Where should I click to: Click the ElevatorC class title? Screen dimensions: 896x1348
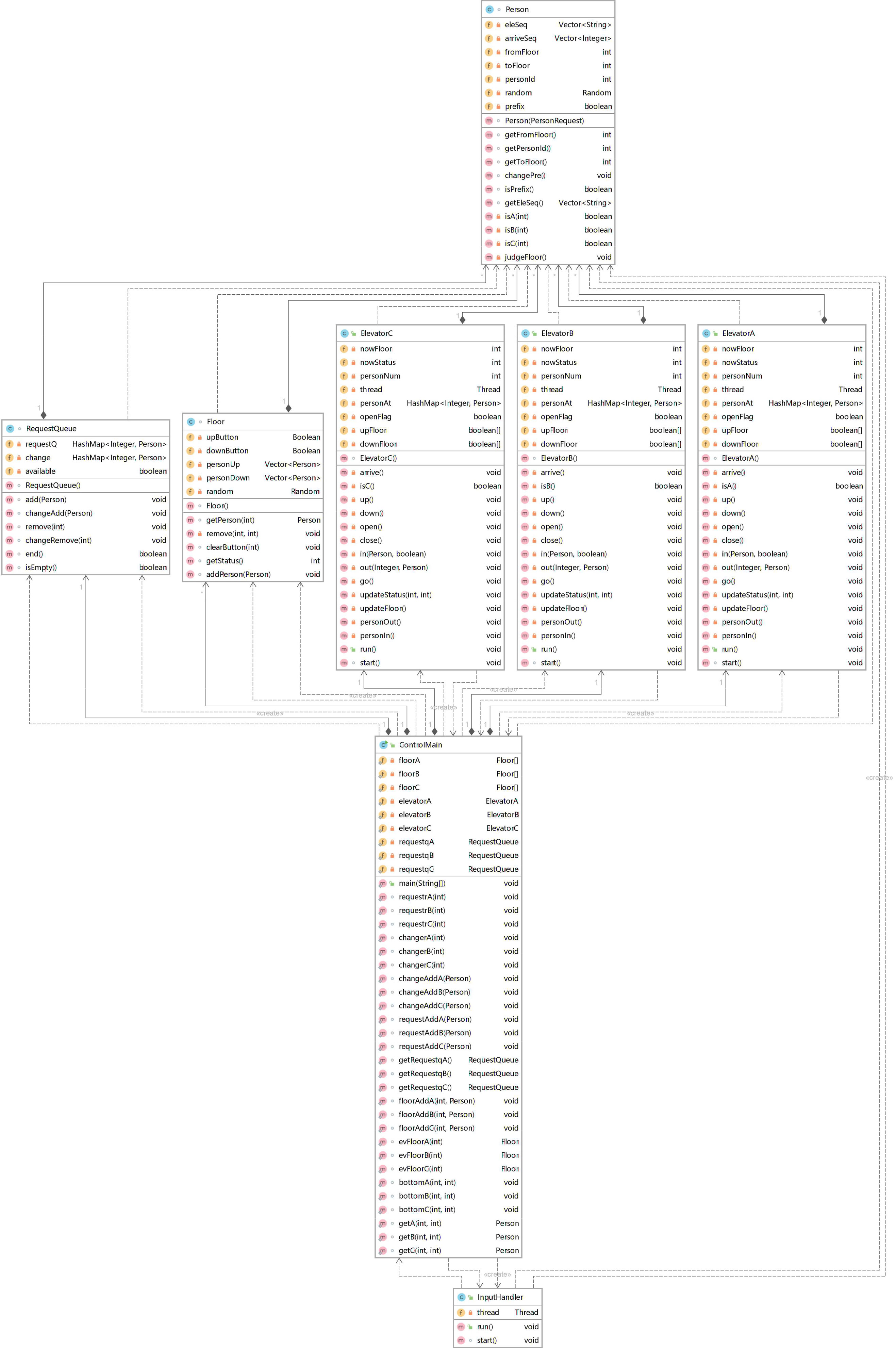(x=377, y=333)
